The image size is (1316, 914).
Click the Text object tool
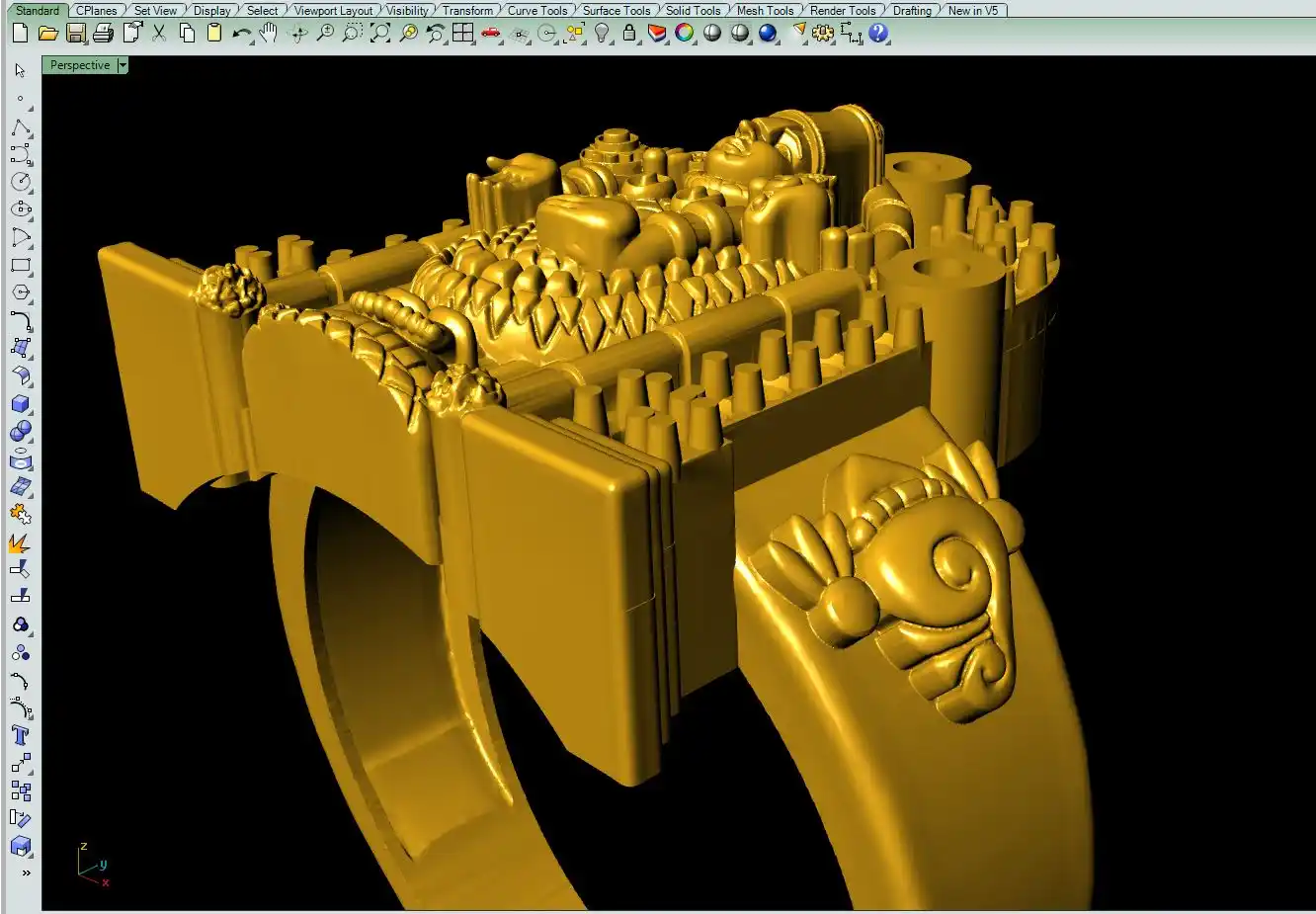pyautogui.click(x=21, y=735)
